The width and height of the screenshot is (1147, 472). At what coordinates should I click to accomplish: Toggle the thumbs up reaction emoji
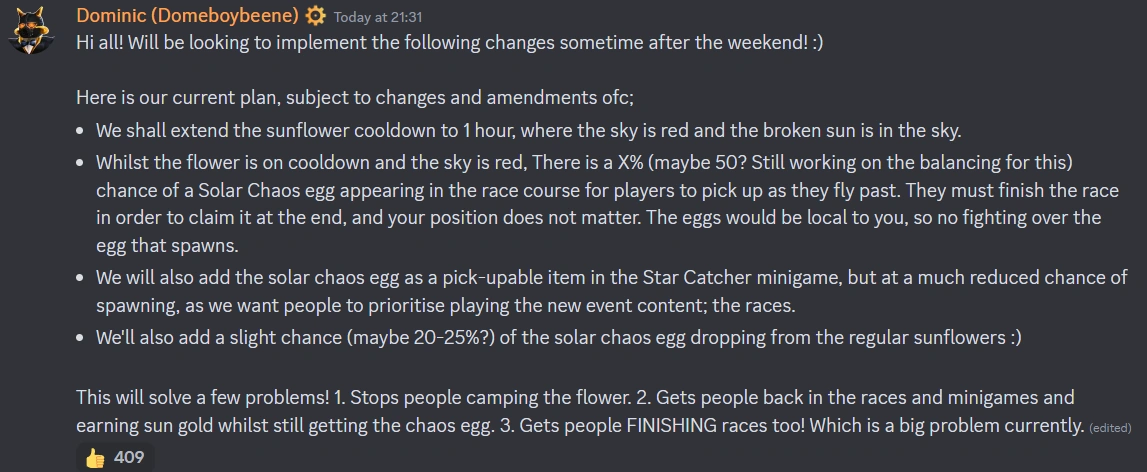pyautogui.click(x=95, y=458)
